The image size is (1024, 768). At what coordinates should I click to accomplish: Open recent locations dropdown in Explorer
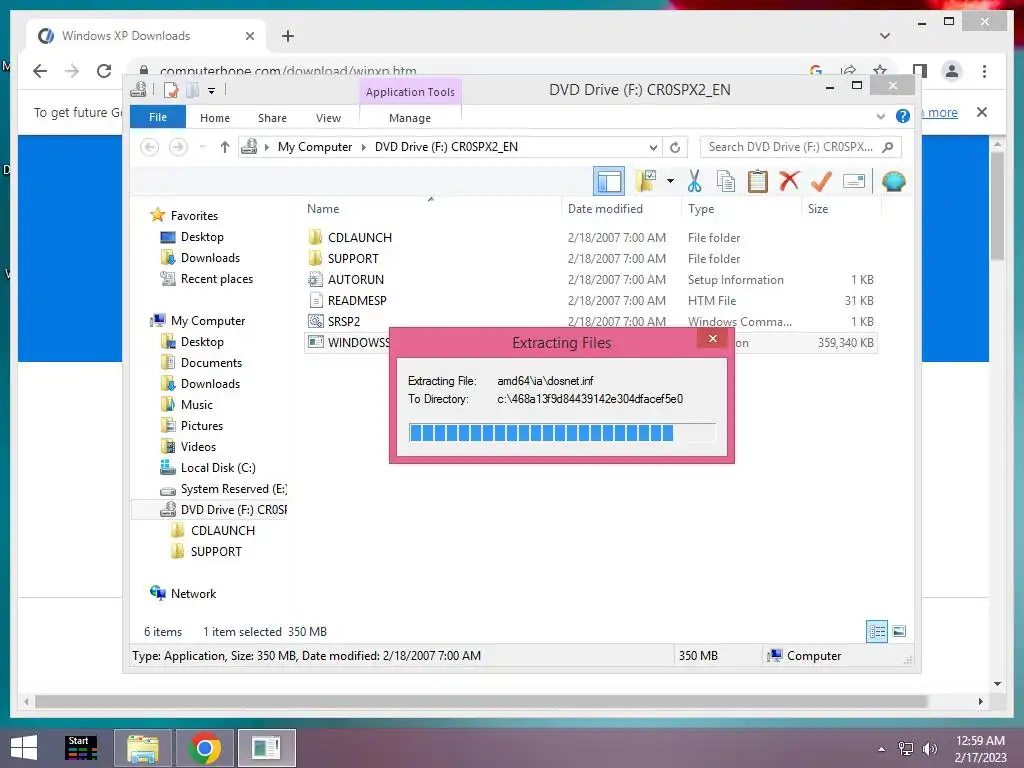tap(202, 147)
